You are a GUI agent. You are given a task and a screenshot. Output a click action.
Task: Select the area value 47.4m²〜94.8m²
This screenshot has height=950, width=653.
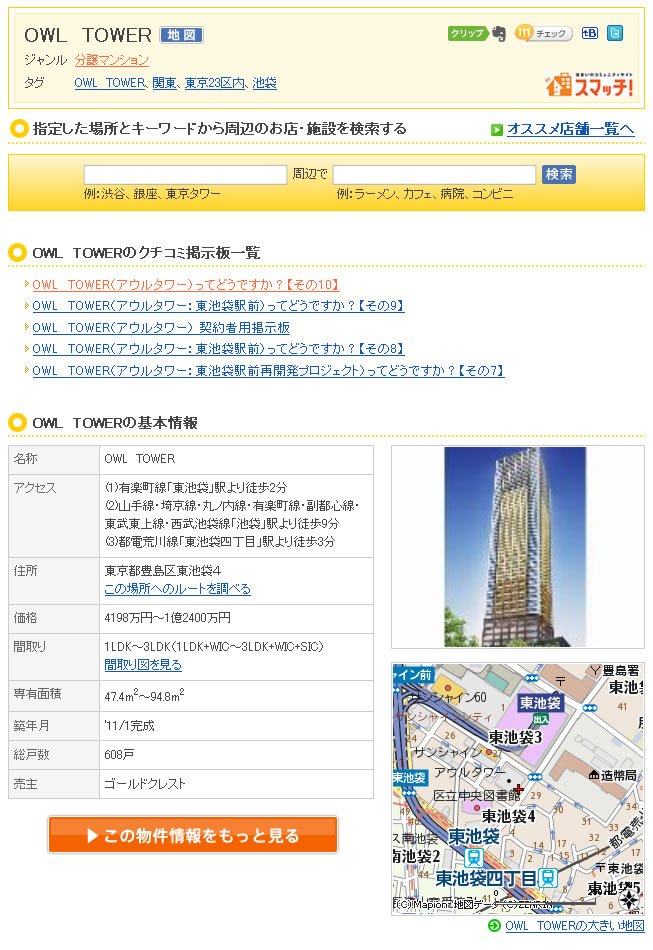tap(144, 696)
